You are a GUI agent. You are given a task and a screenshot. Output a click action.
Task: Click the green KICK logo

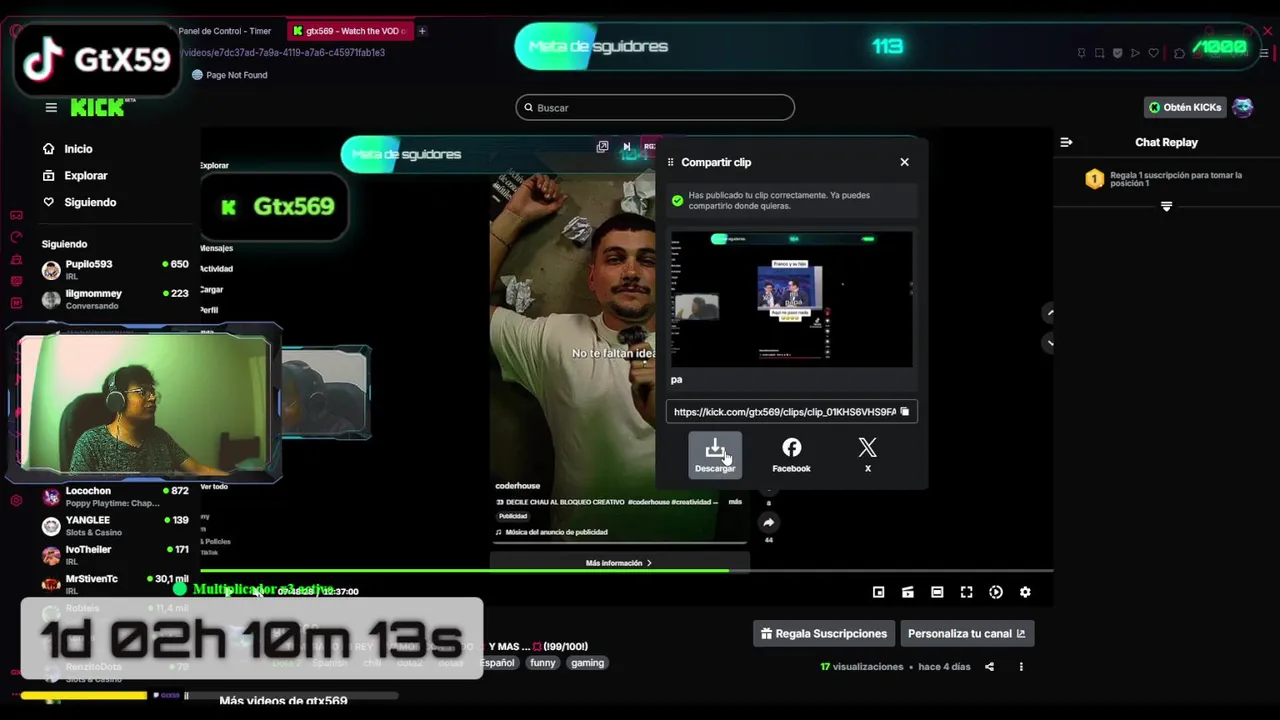pos(100,108)
